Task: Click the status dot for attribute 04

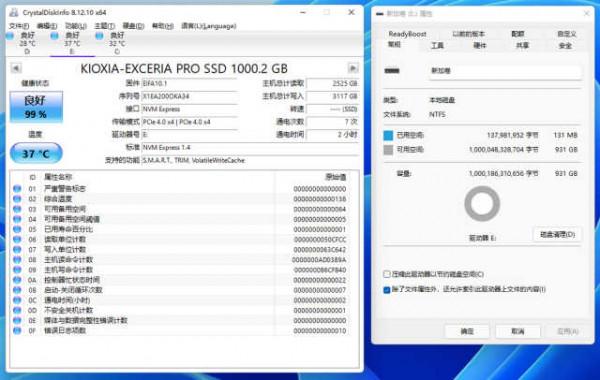Action: pyautogui.click(x=17, y=219)
